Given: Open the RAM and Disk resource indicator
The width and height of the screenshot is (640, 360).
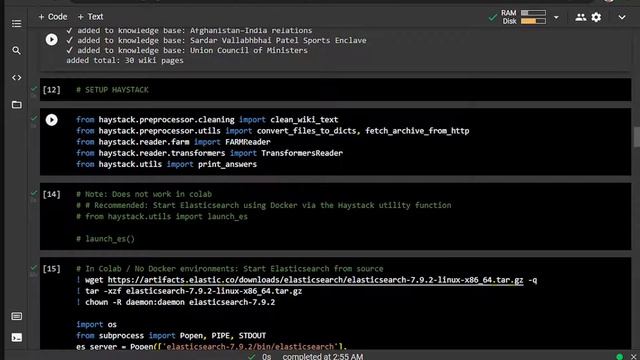Looking at the screenshot, I should click(523, 17).
